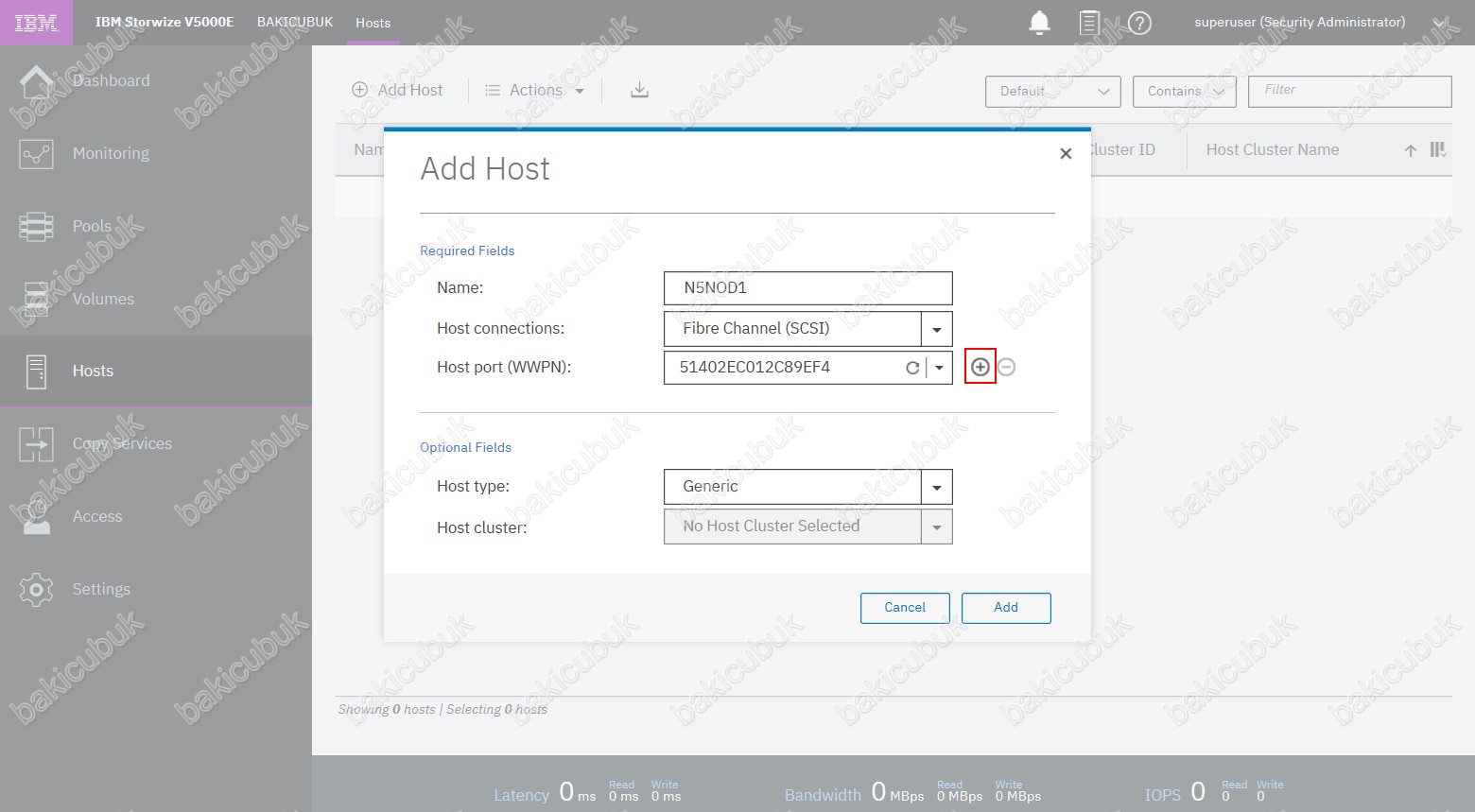The height and width of the screenshot is (812, 1475).
Task: Select the Hosts breadcrumb tab
Action: 373,23
